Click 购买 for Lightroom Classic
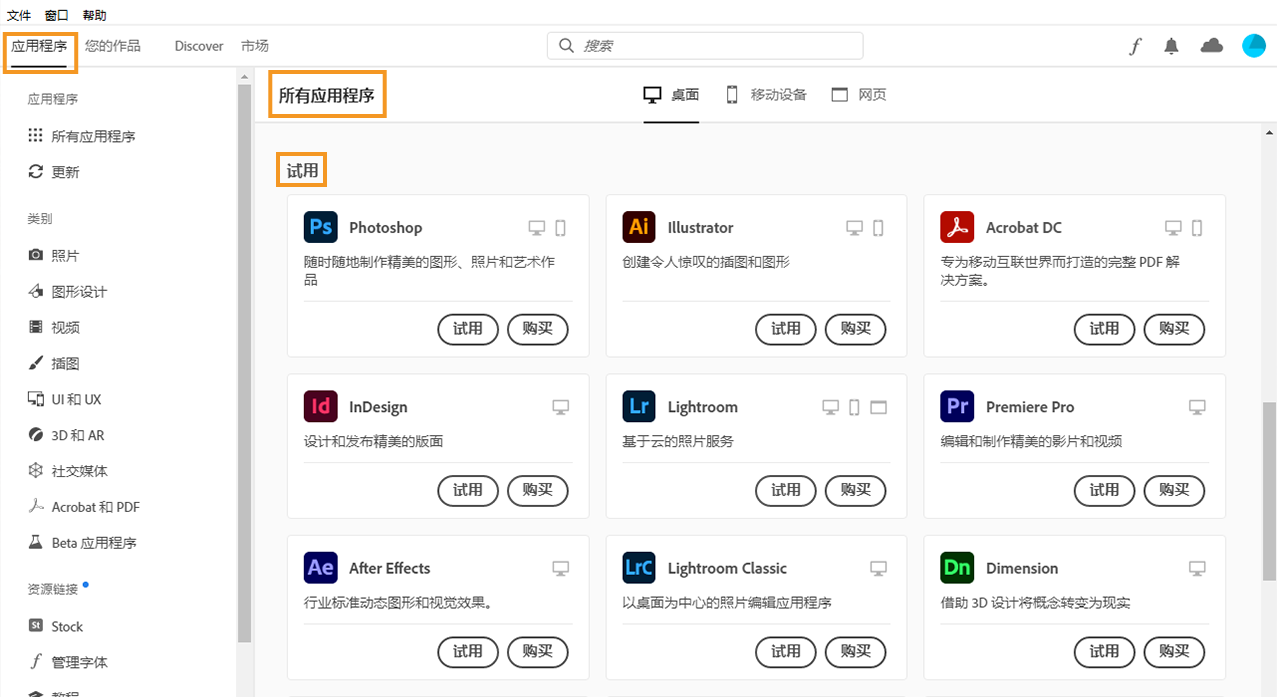Image resolution: width=1277 pixels, height=697 pixels. 856,652
